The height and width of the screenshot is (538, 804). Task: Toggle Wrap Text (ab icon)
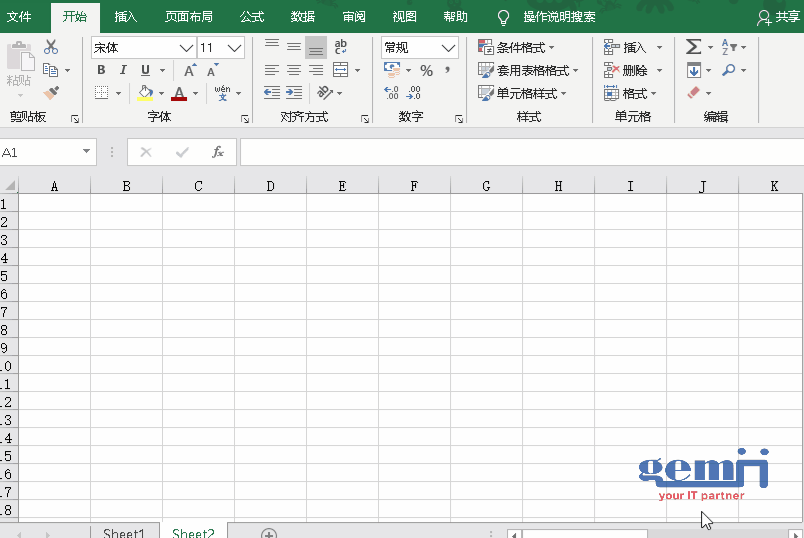click(x=341, y=47)
